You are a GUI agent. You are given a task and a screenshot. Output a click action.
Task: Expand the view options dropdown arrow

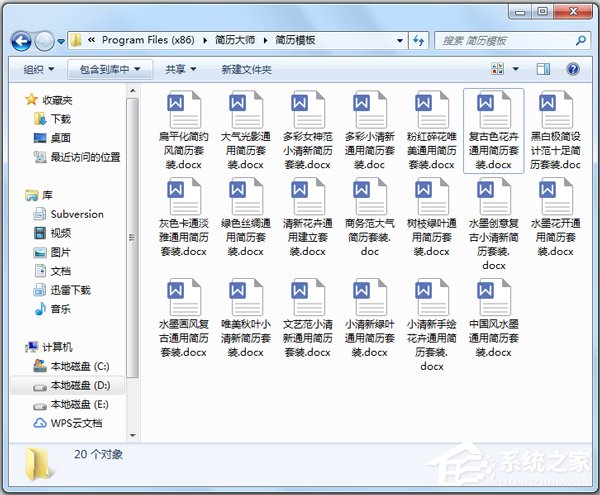pos(516,69)
